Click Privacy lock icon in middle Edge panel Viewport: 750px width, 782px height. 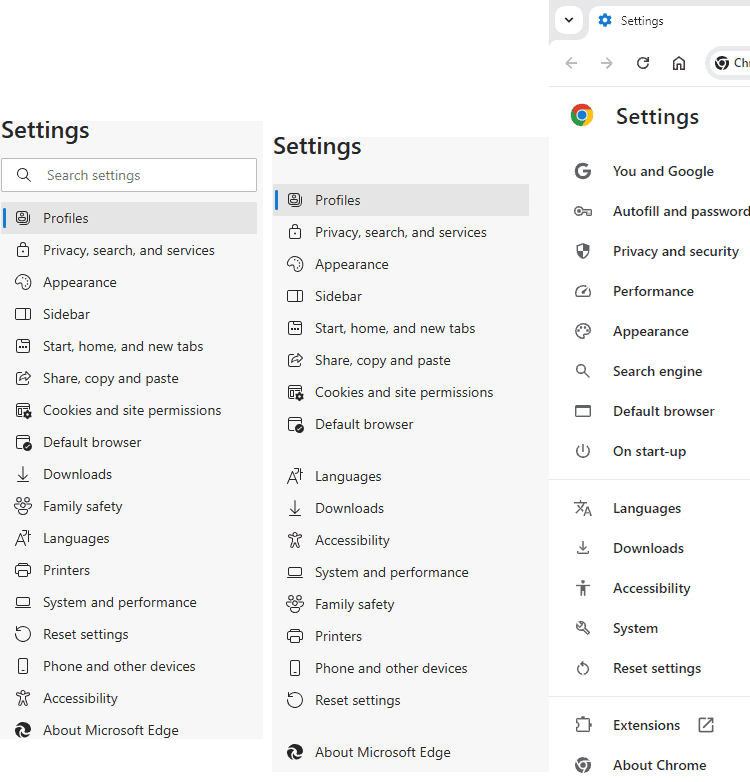295,232
